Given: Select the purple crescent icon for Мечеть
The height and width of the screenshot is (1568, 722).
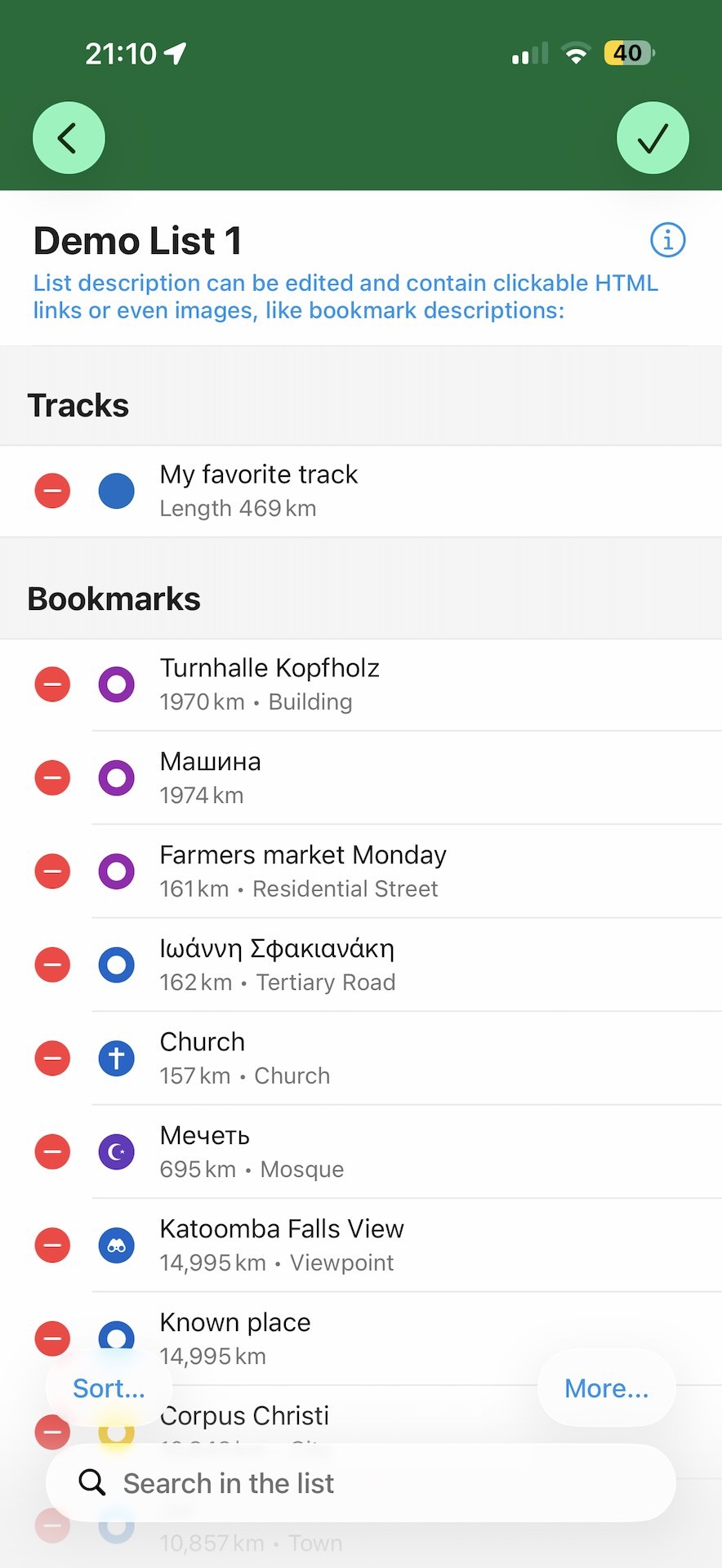Looking at the screenshot, I should click(x=116, y=1151).
